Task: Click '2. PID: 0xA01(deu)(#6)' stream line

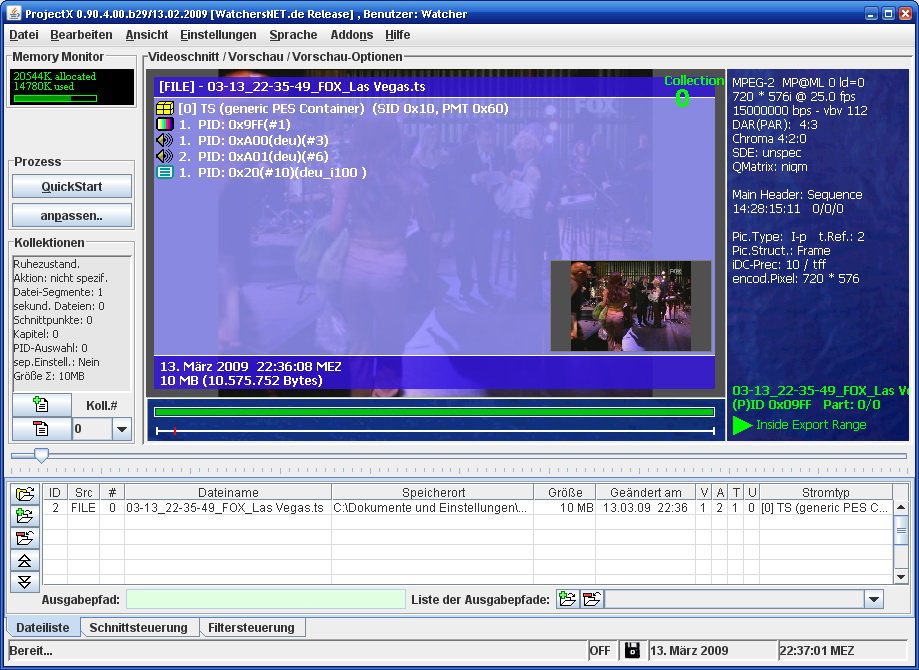Action: point(253,156)
